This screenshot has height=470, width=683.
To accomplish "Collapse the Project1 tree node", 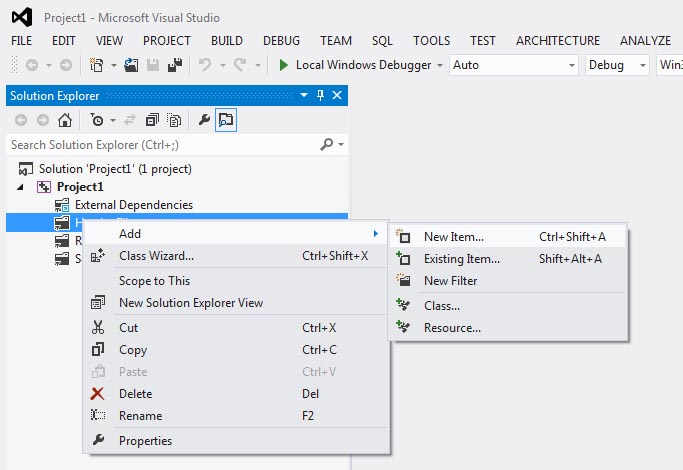I will 20,187.
